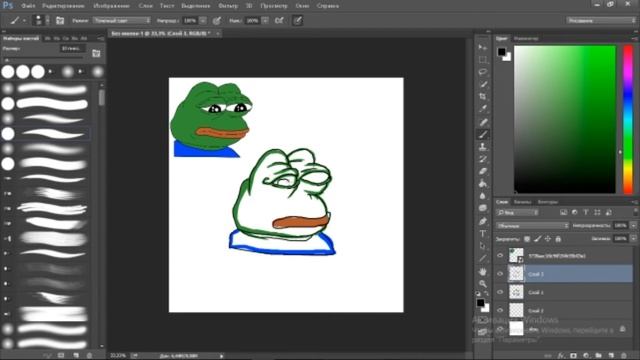Open the Файл menu
The width and height of the screenshot is (640, 360).
coord(28,6)
